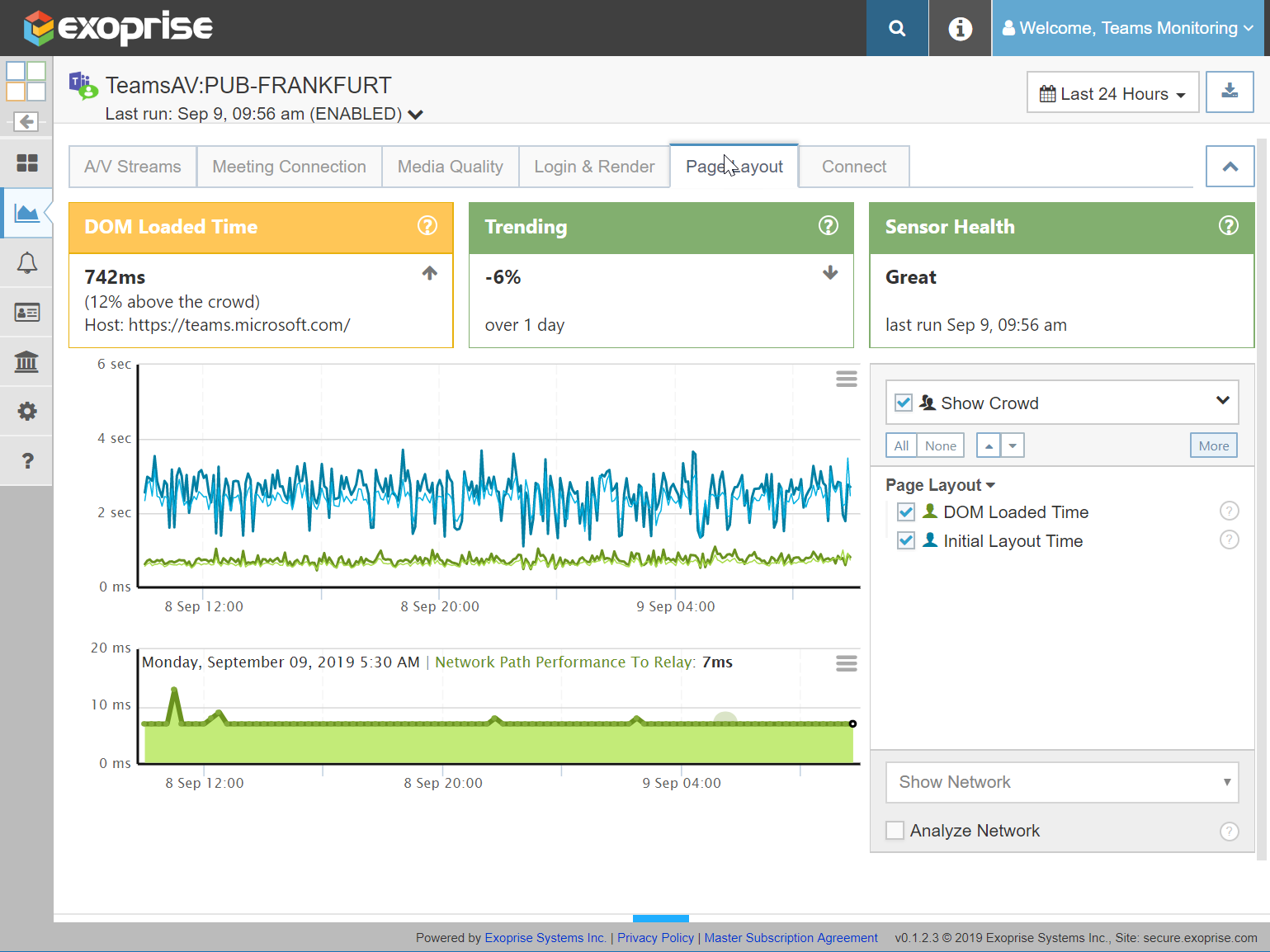Expand the Welcome, Teams Monitoring menu
The height and width of the screenshot is (952, 1270).
[1127, 28]
